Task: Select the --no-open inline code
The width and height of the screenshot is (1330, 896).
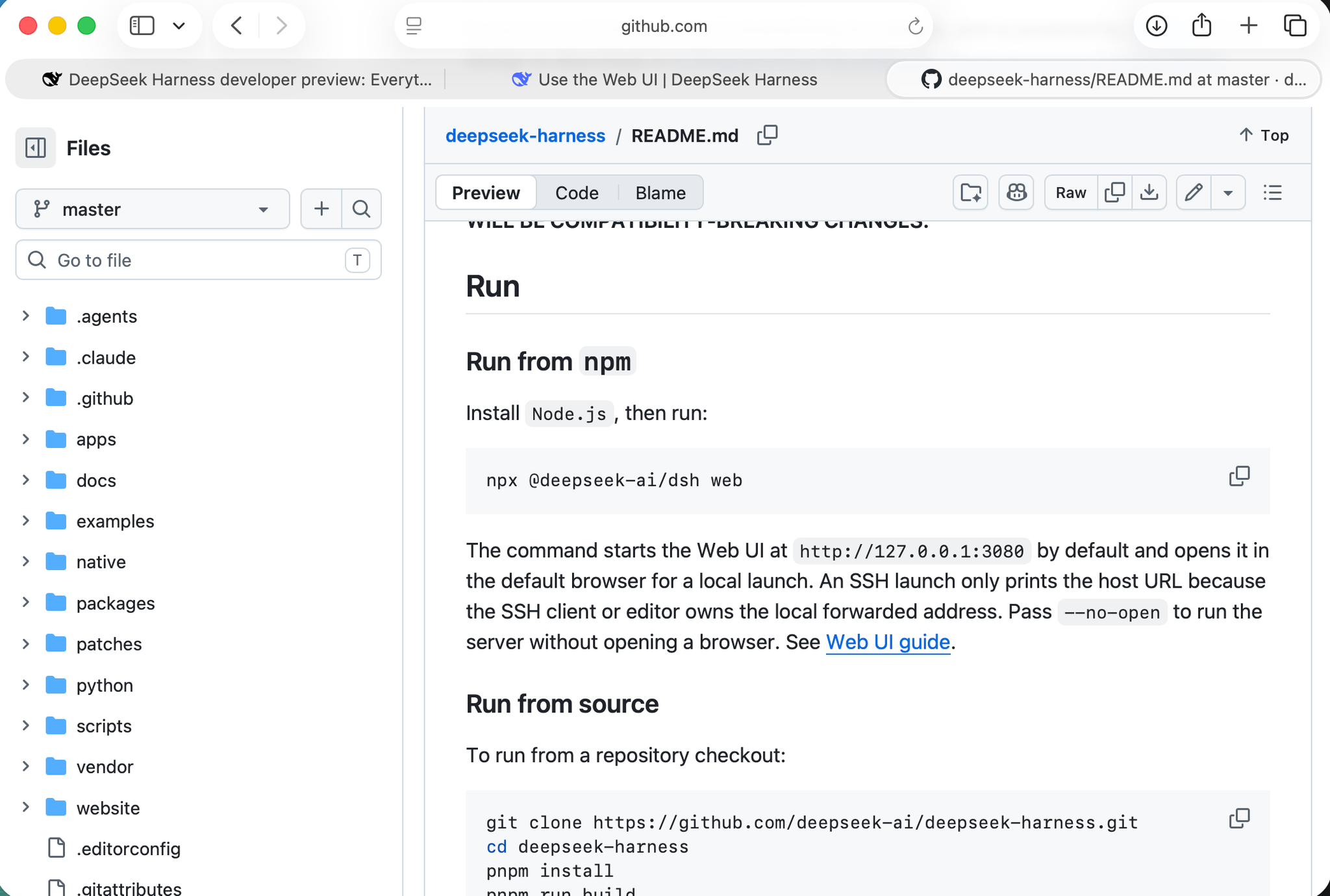Action: click(1112, 612)
